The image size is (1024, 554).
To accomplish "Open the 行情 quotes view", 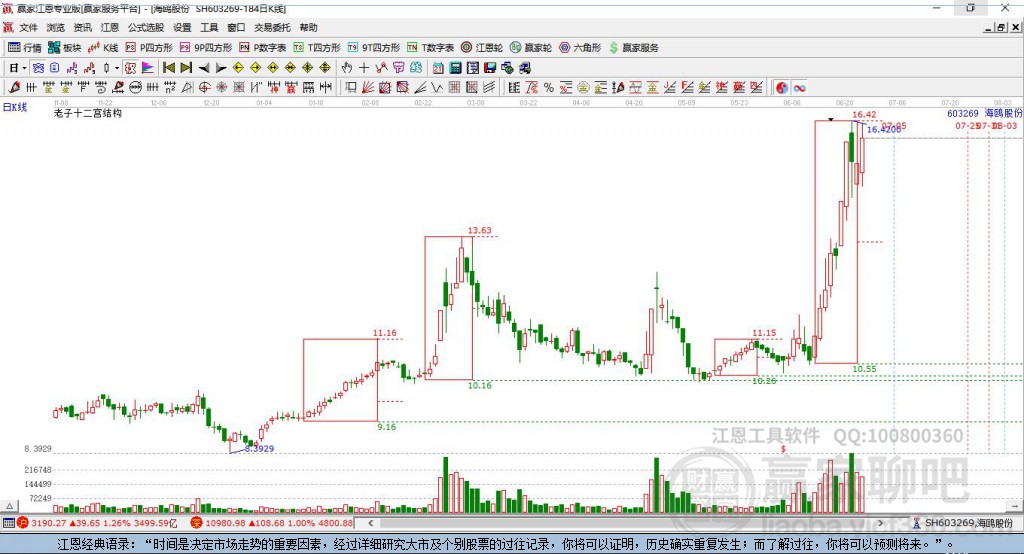I will coord(25,48).
